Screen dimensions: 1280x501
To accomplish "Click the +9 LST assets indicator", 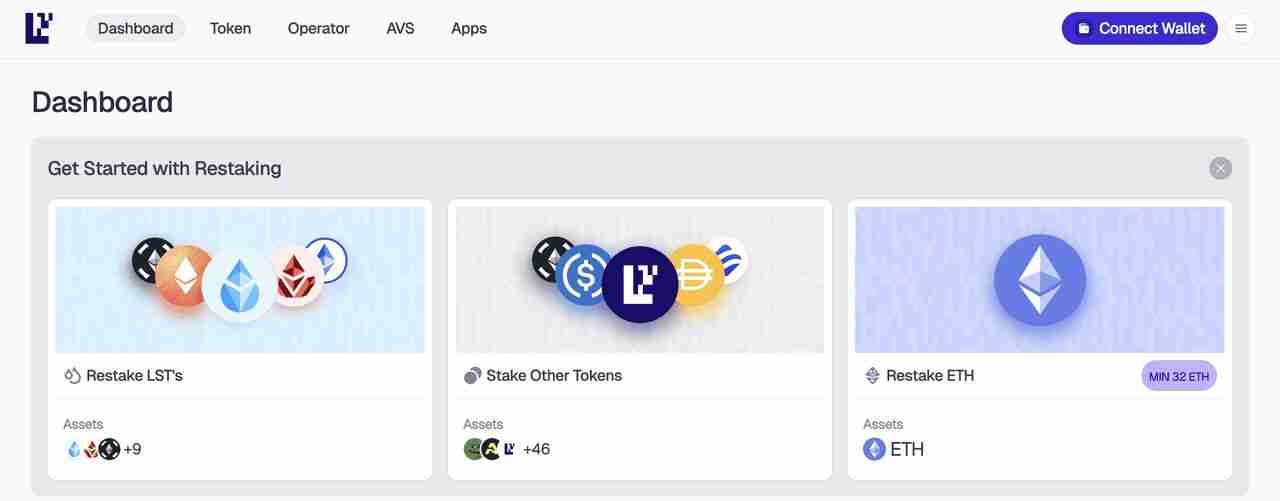I will point(132,449).
